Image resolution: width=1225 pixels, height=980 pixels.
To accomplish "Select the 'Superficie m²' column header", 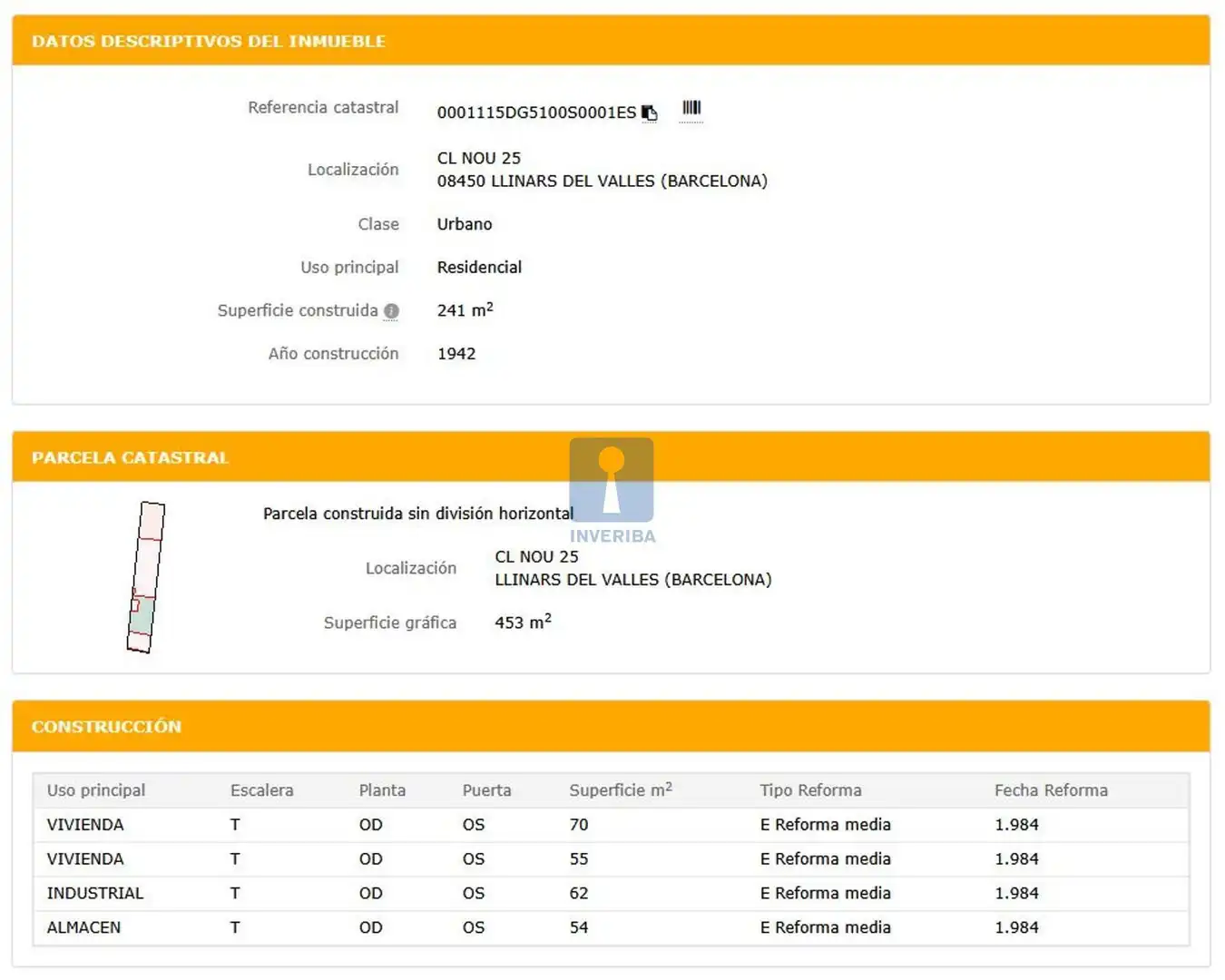I will pyautogui.click(x=621, y=789).
